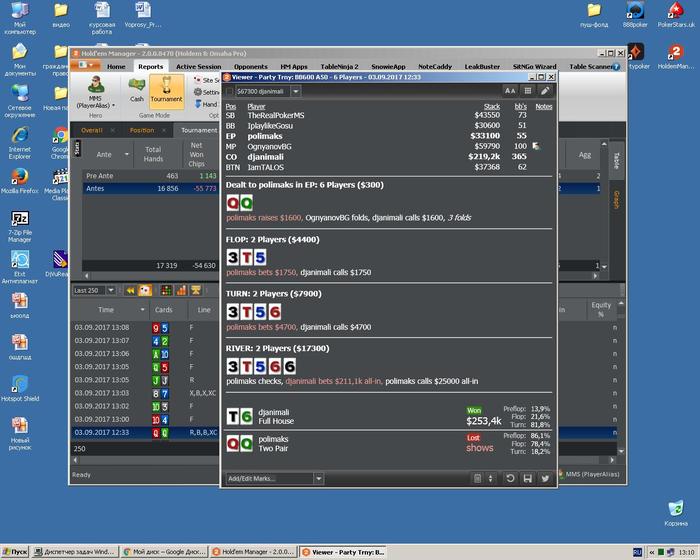
Task: Open Mozilla Firefox desktop icon
Action: click(20, 181)
